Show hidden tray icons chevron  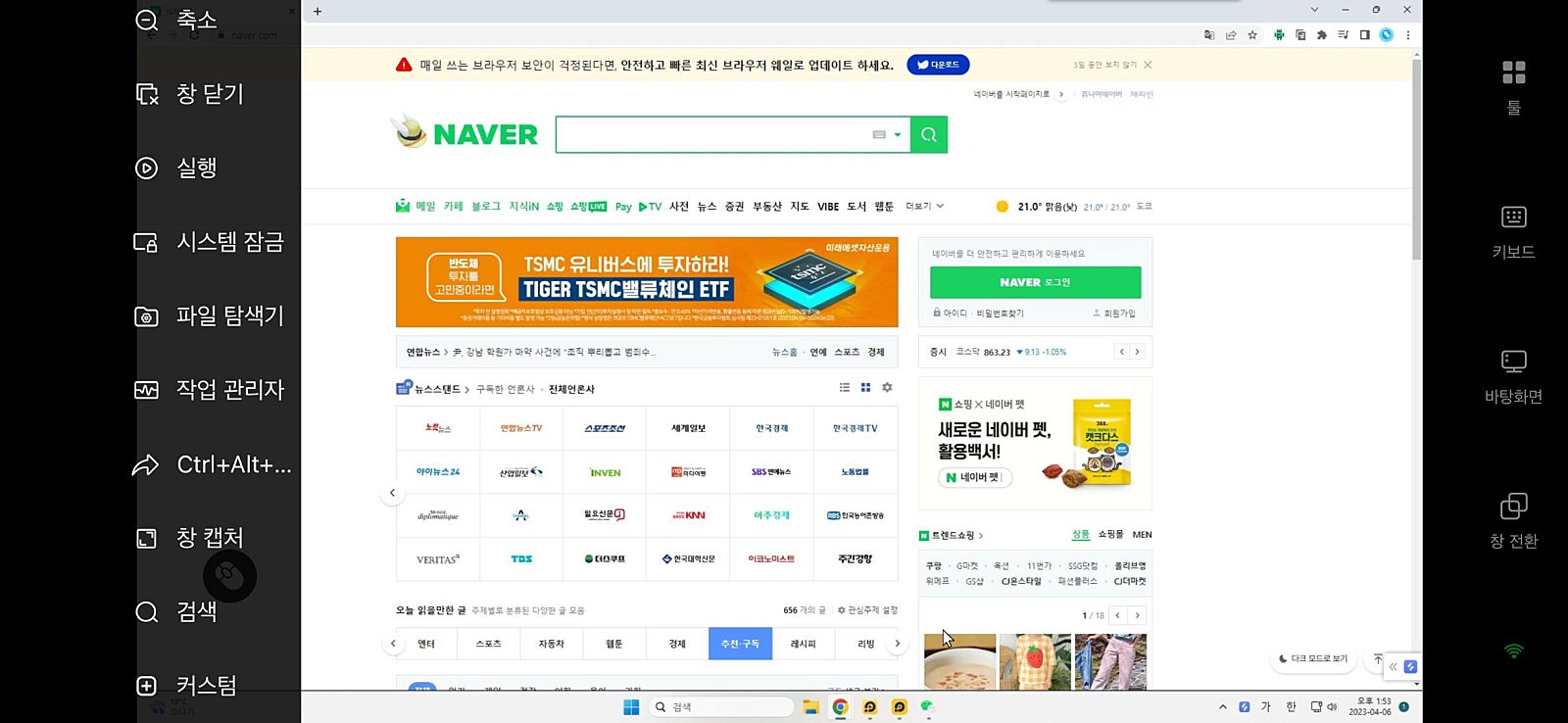1222,707
